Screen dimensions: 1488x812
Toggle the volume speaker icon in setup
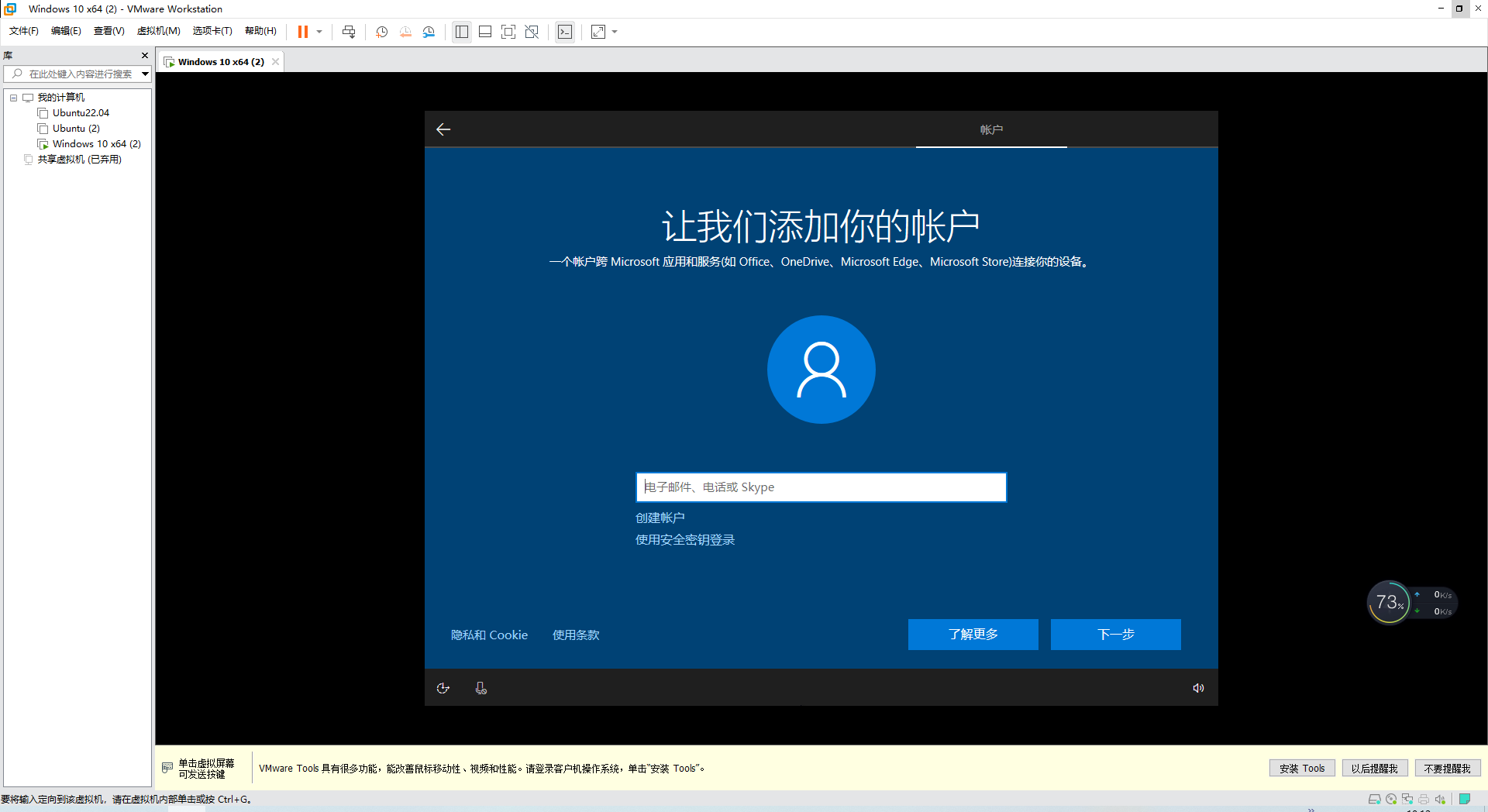[1198, 688]
